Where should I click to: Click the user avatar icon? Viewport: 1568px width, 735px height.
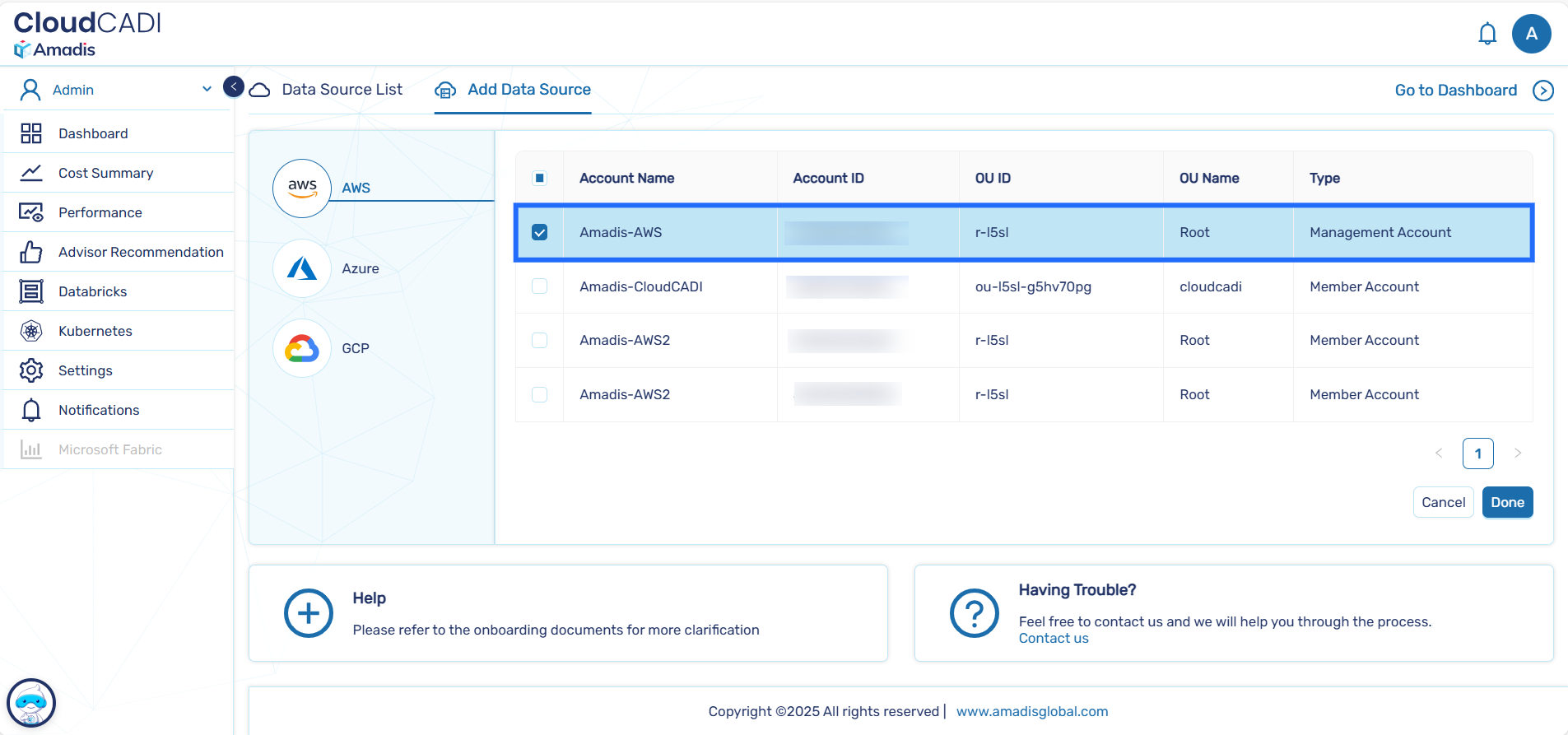1531,34
